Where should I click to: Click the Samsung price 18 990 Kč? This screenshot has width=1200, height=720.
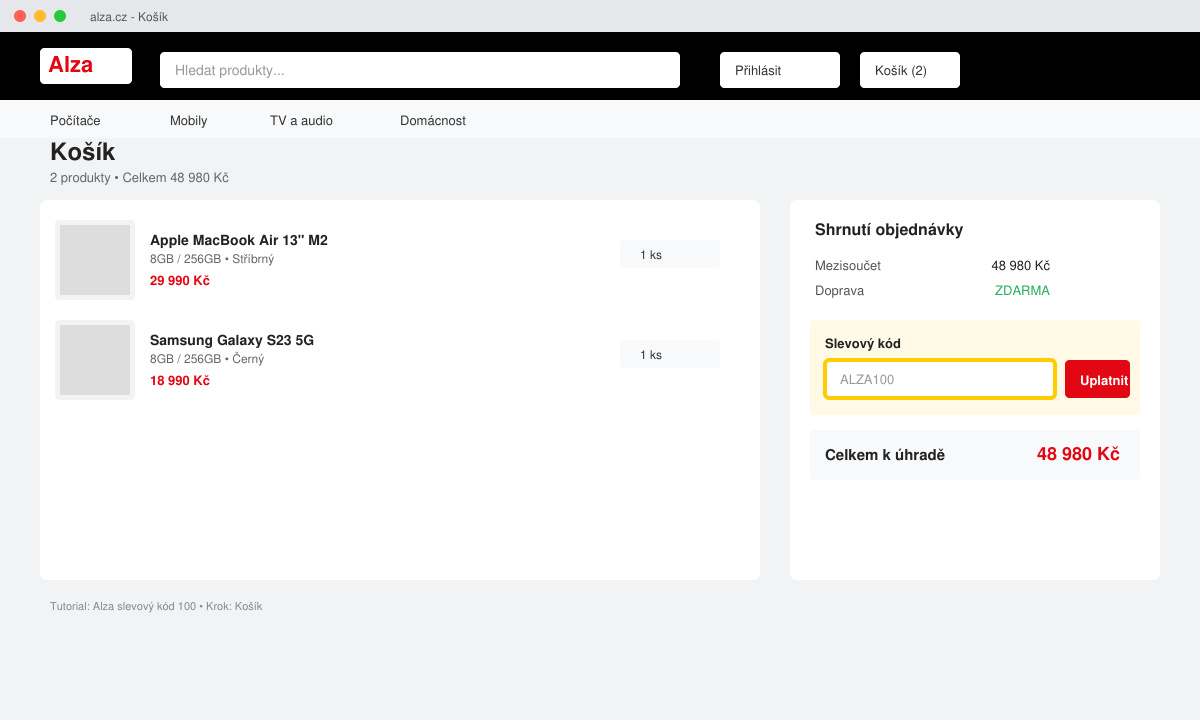(180, 381)
